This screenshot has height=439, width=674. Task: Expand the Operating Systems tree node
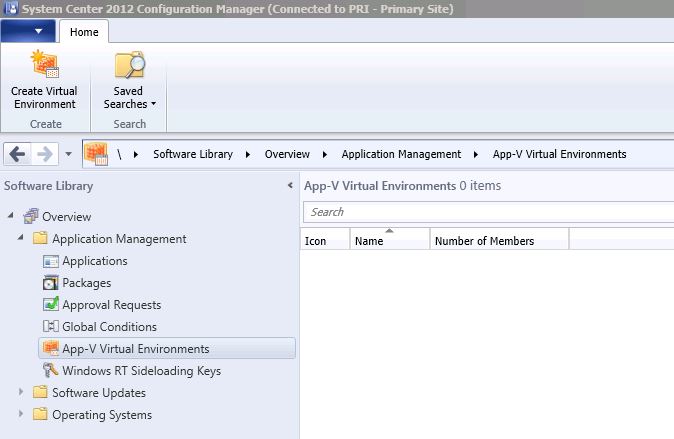click(x=21, y=414)
